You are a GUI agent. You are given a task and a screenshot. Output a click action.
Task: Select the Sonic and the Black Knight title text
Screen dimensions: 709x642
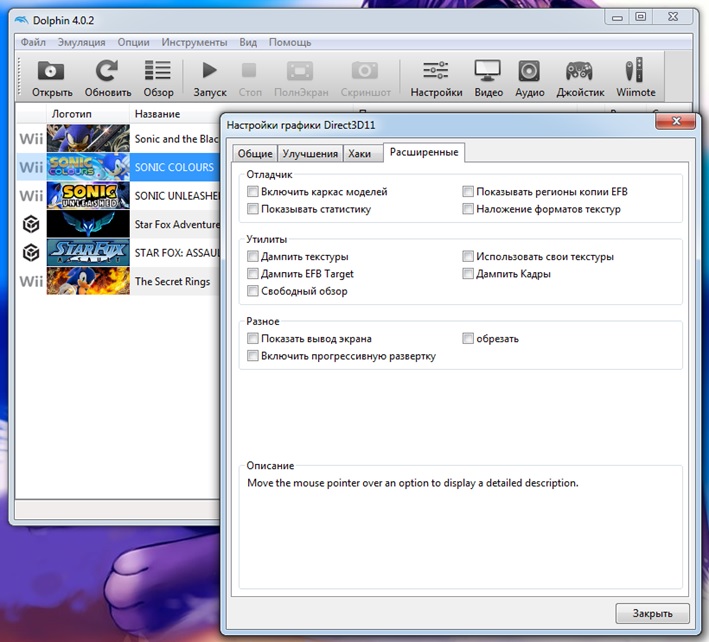click(177, 139)
